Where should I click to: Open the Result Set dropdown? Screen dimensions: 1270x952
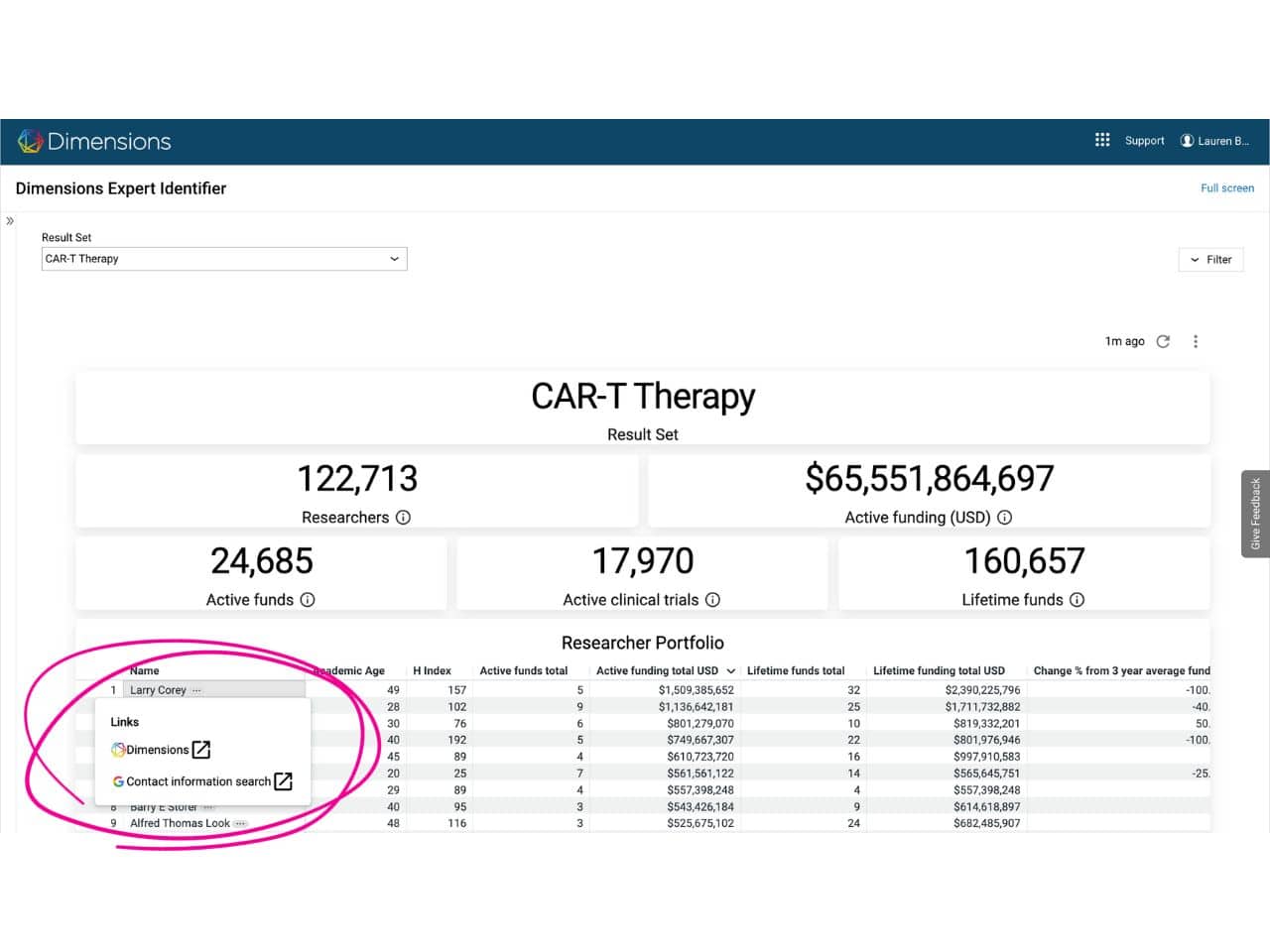click(x=224, y=259)
